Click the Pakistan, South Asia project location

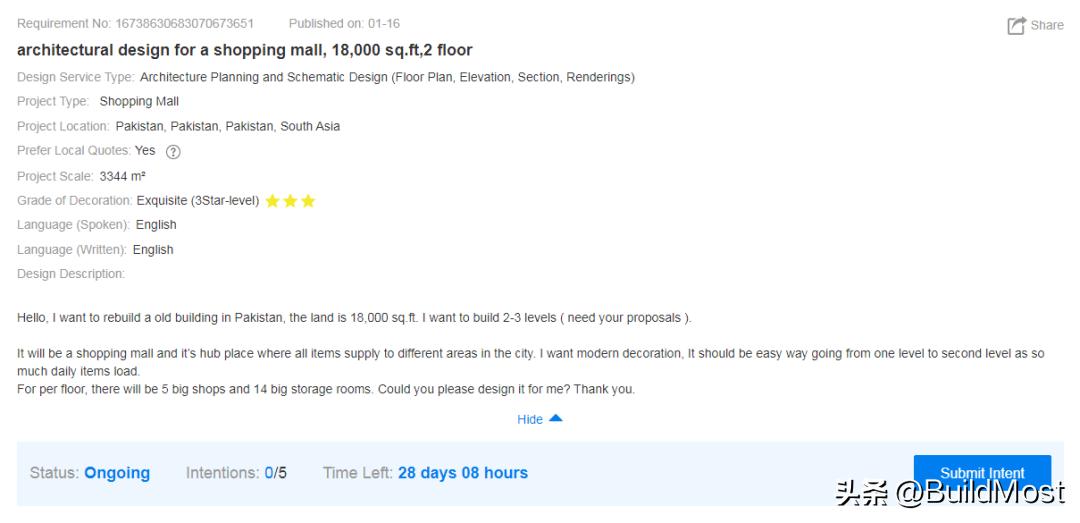point(227,126)
